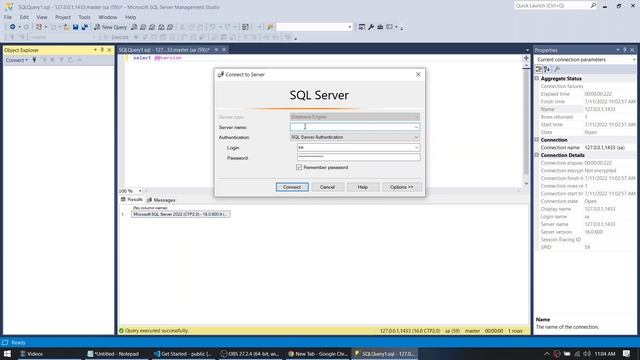Open the File menu
This screenshot has height=360, width=640.
[x=8, y=17]
